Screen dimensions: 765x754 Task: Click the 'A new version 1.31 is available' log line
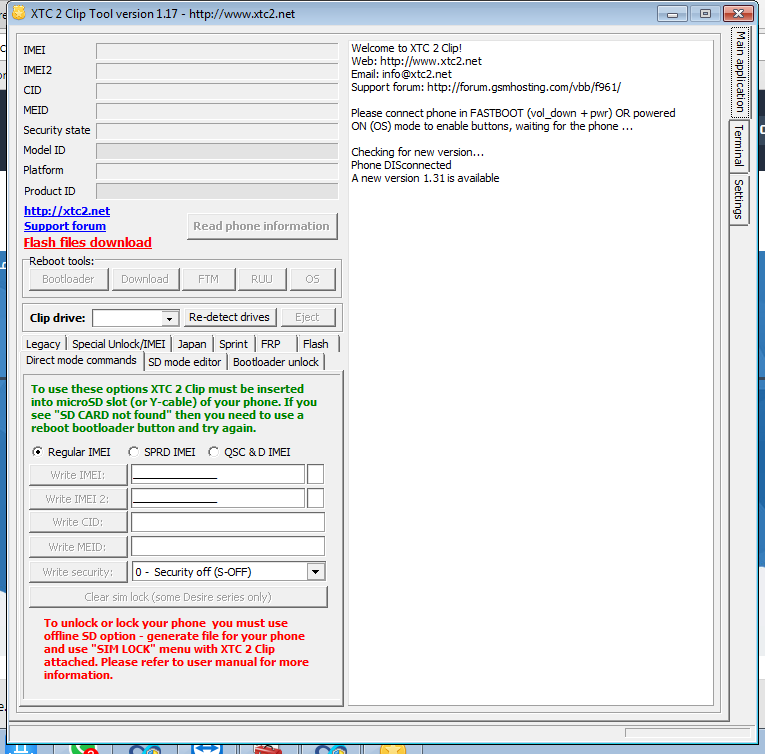click(x=425, y=178)
